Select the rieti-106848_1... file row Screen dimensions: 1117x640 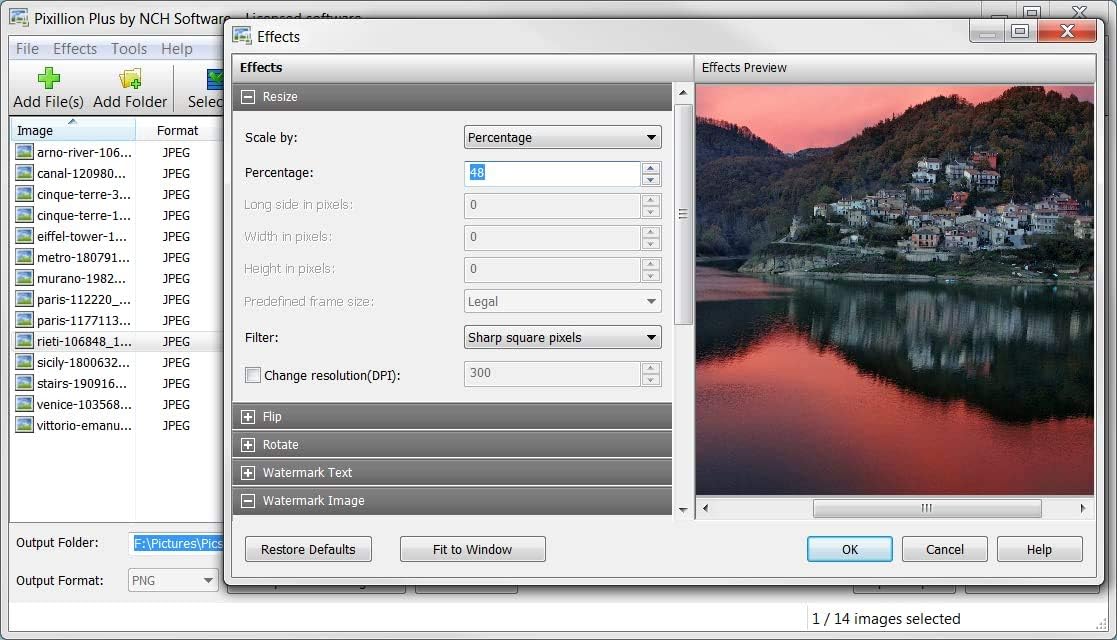pyautogui.click(x=118, y=341)
